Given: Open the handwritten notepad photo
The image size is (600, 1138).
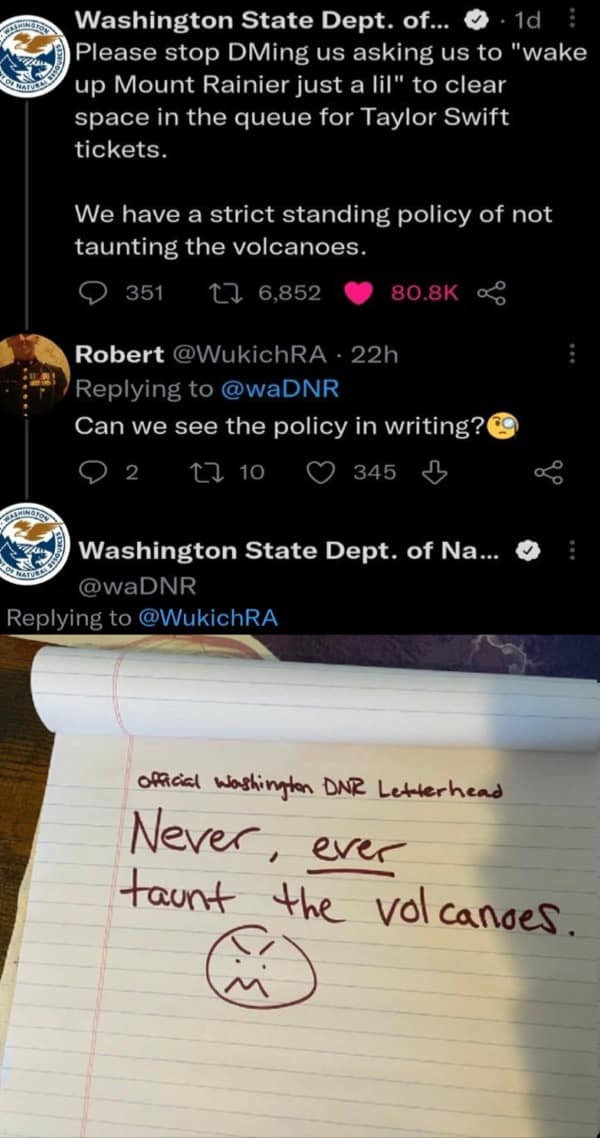Looking at the screenshot, I should coord(300,886).
